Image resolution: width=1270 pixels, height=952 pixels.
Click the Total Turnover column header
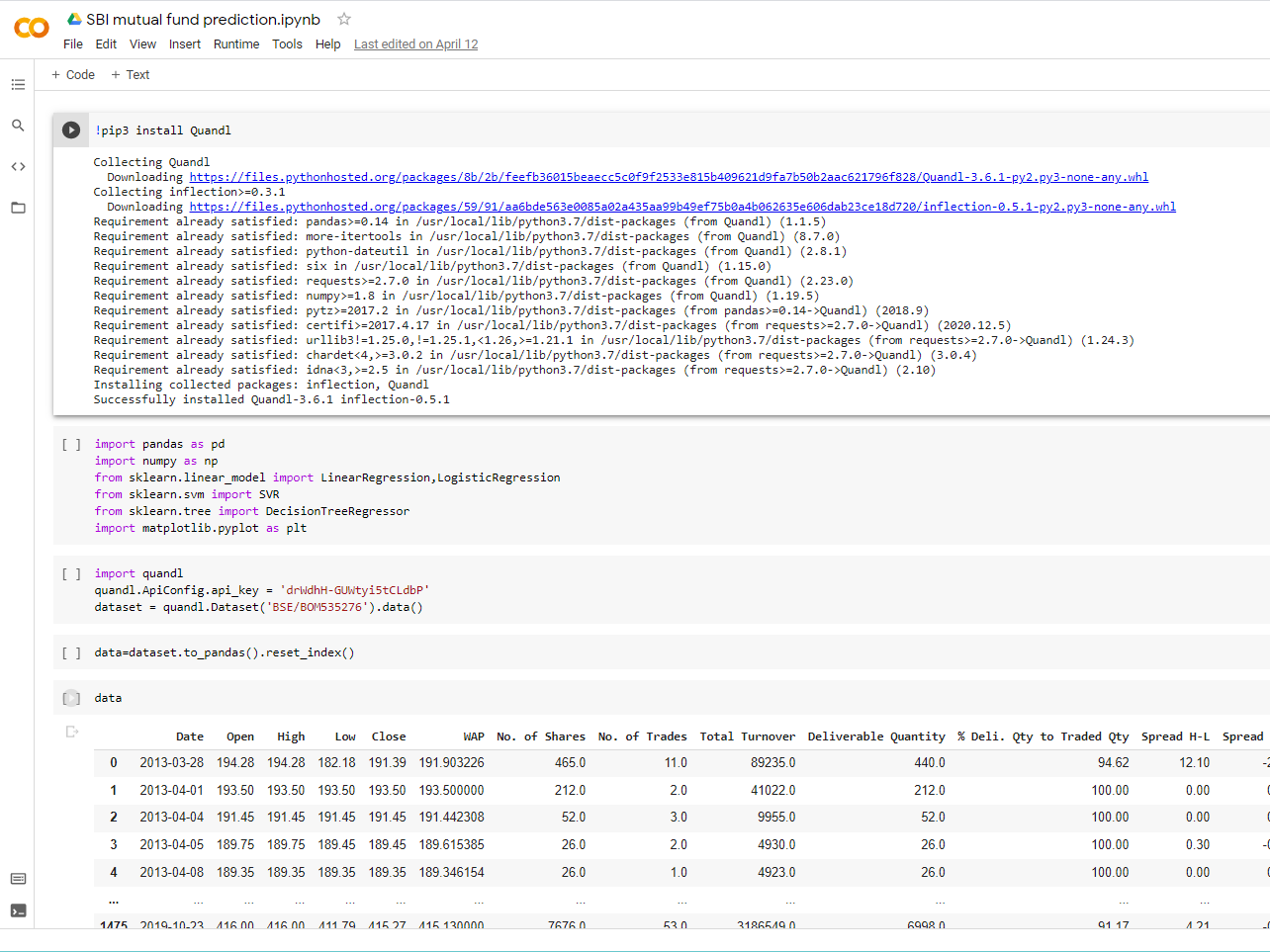(748, 736)
